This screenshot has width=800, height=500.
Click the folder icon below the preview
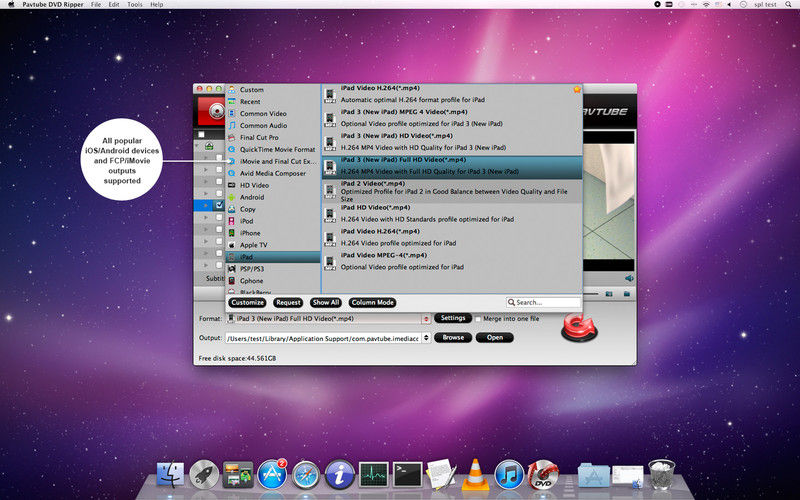627,294
